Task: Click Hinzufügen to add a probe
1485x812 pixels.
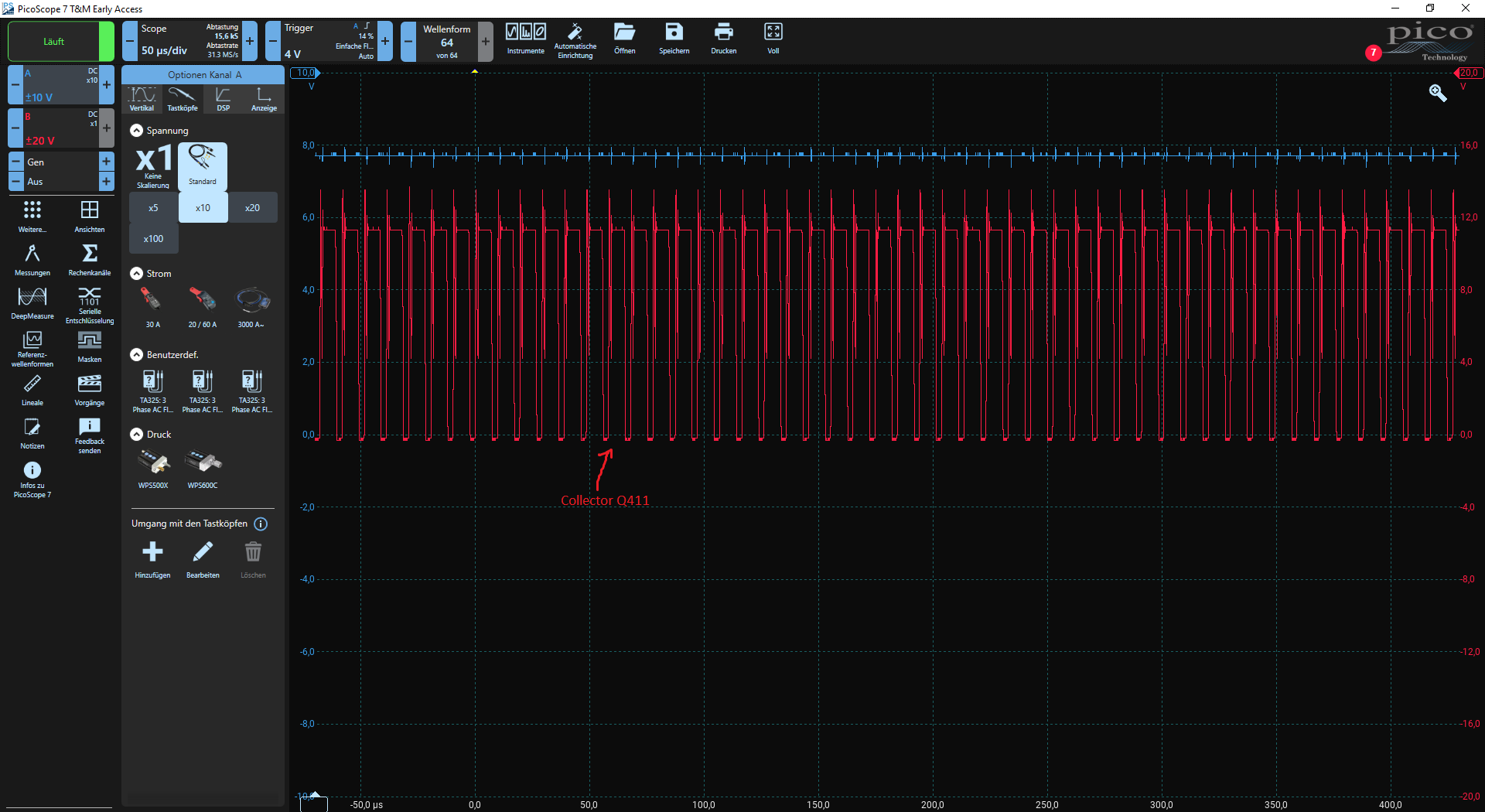Action: point(153,559)
